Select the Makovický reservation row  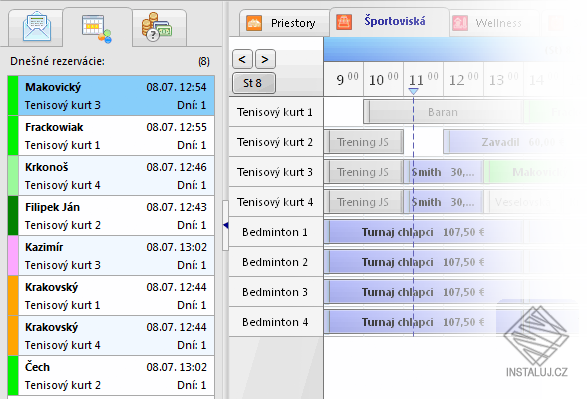(111, 95)
